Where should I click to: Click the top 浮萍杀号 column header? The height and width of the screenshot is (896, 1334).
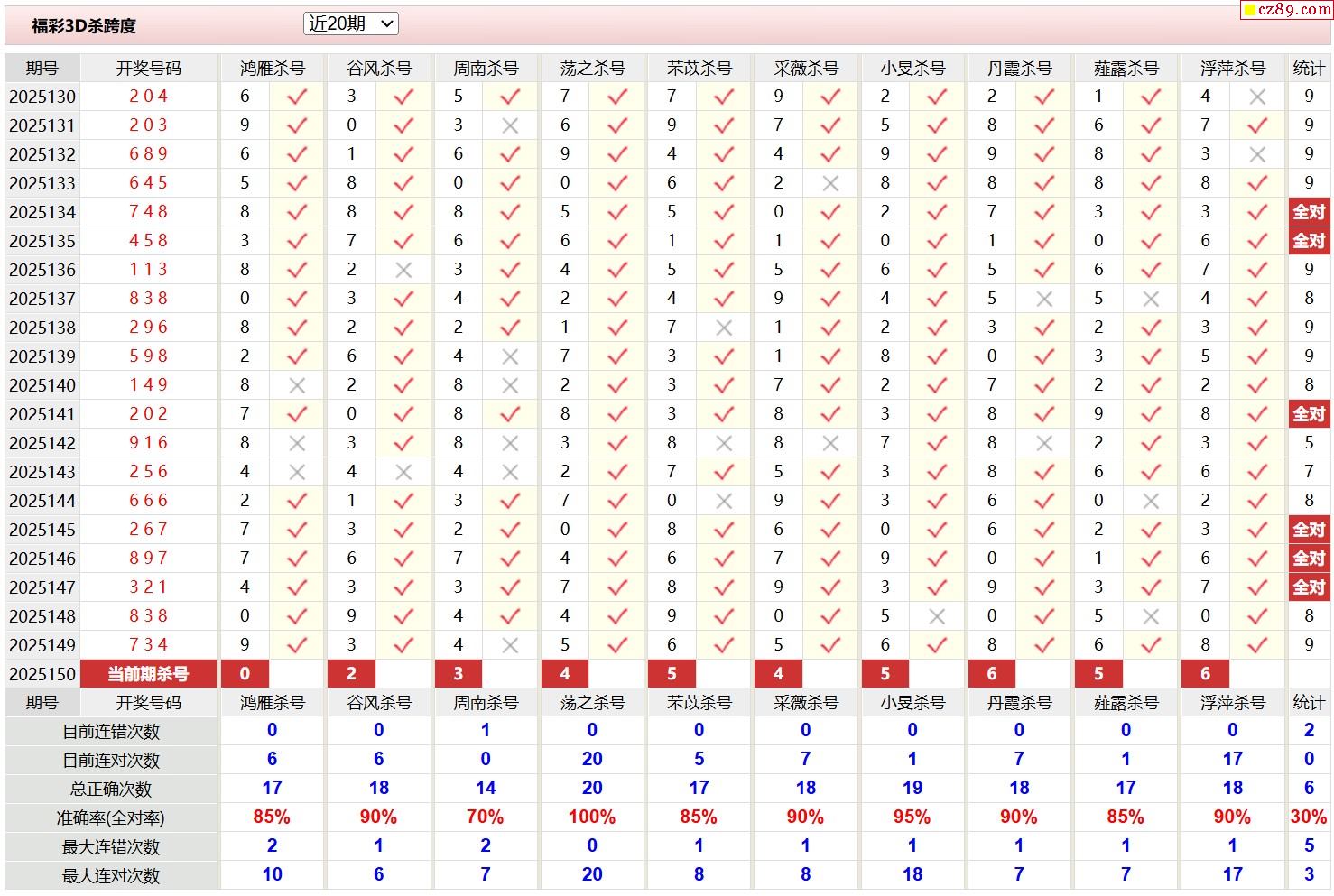[1232, 69]
